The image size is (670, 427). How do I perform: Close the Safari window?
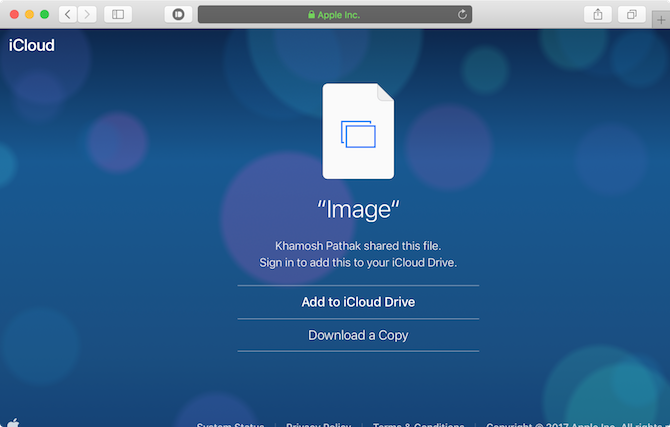(14, 15)
